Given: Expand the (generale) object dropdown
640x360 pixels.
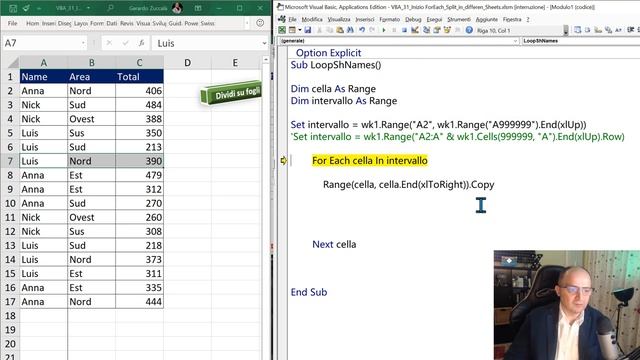Looking at the screenshot, I should pos(516,41).
